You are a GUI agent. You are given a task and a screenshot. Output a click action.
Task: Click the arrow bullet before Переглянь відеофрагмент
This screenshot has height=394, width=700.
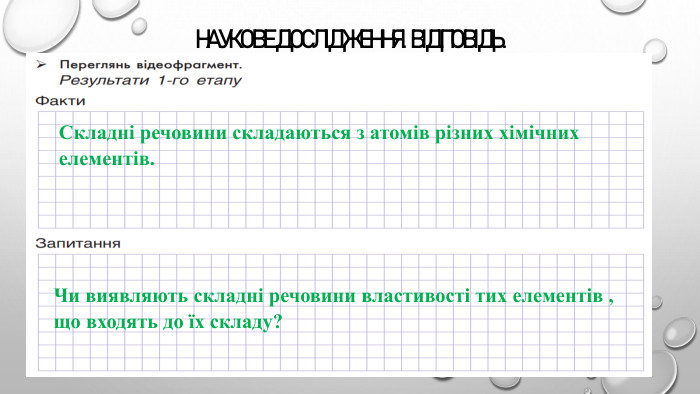point(42,65)
